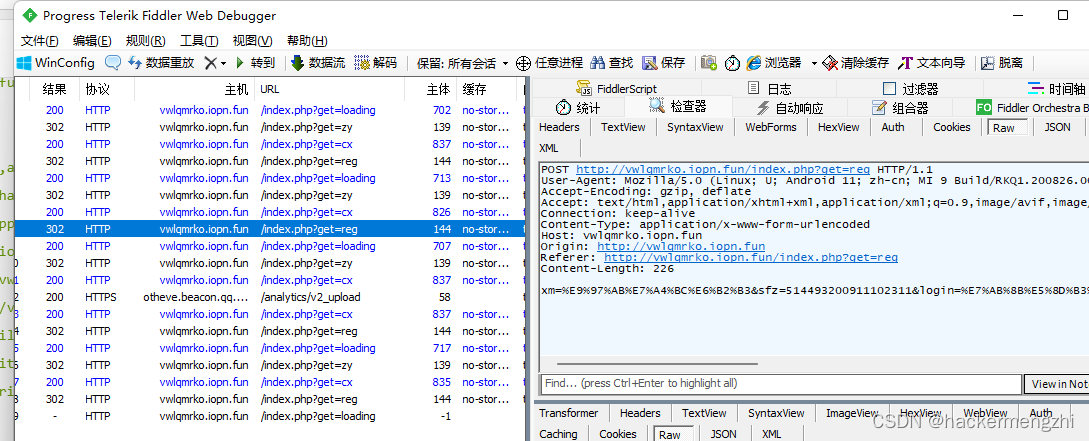Click the X remove sessions icon
The width and height of the screenshot is (1089, 441).
(210, 63)
